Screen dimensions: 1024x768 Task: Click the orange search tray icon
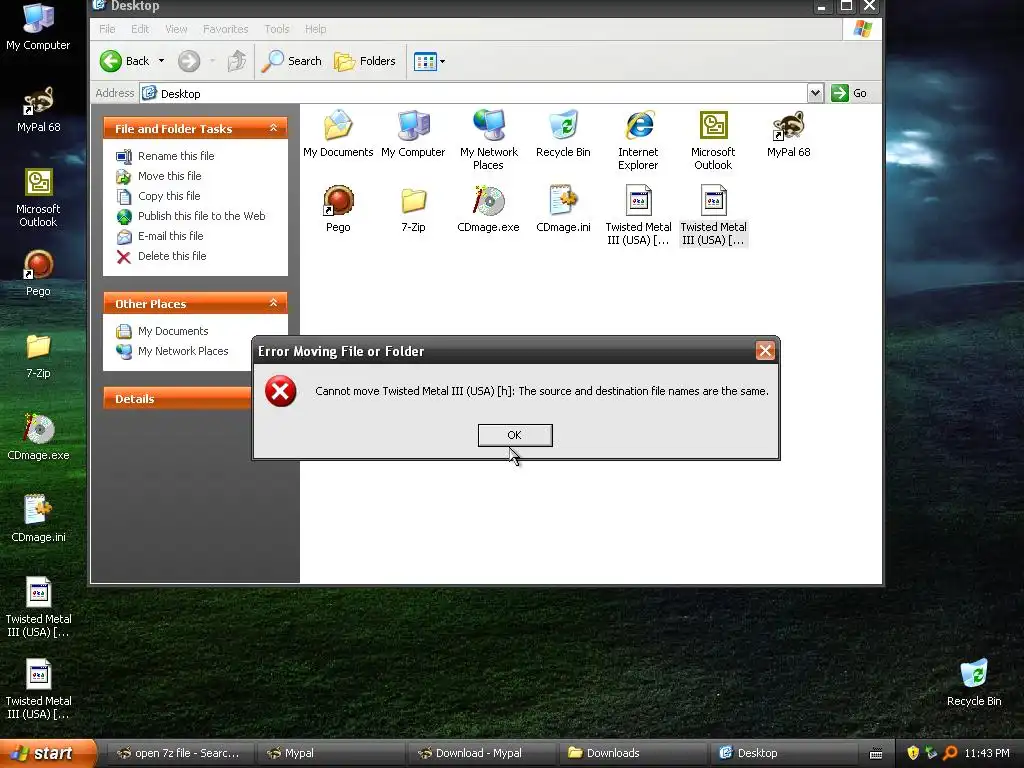pos(950,753)
